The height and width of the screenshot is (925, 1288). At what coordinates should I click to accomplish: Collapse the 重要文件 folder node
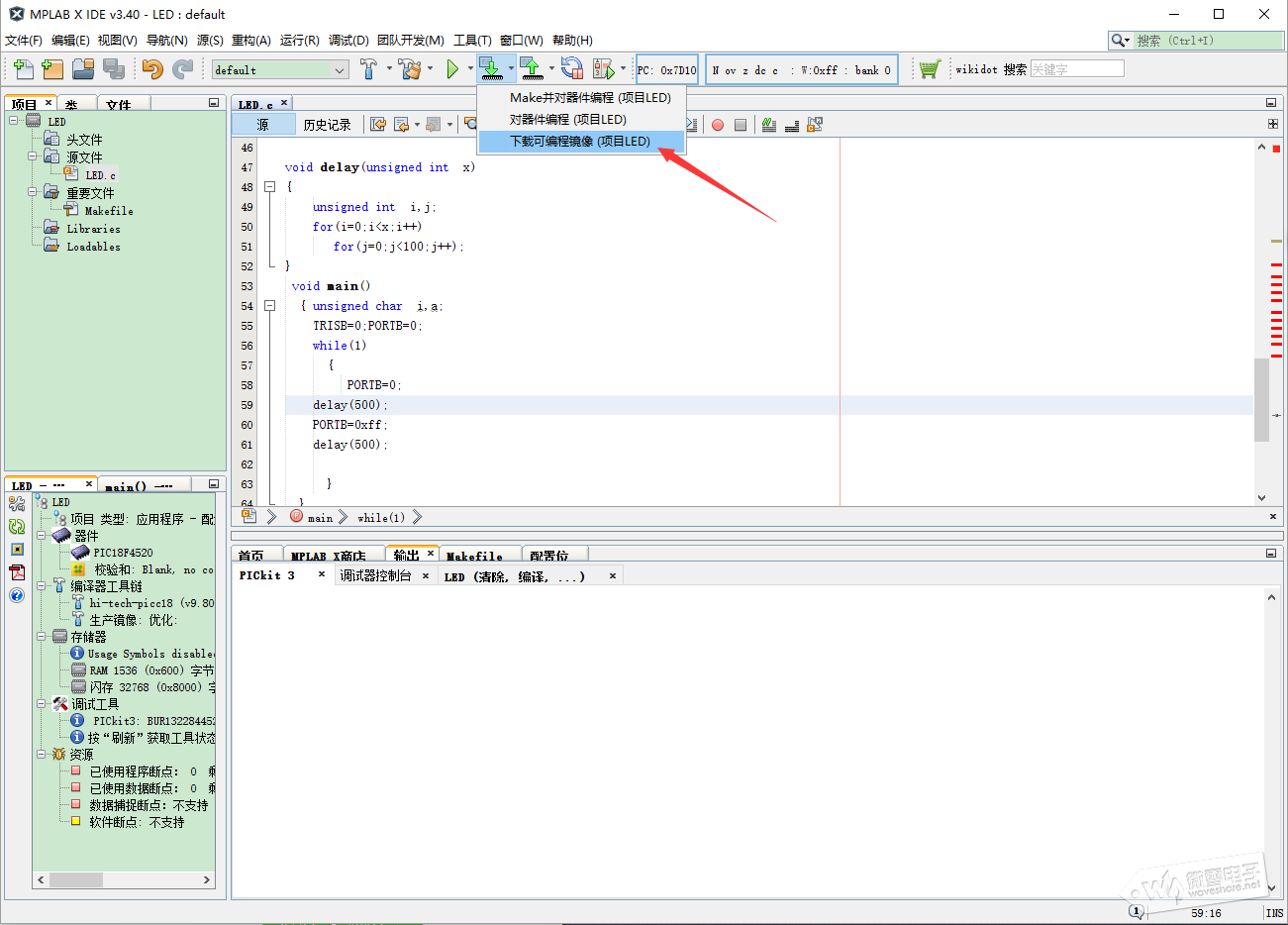32,192
